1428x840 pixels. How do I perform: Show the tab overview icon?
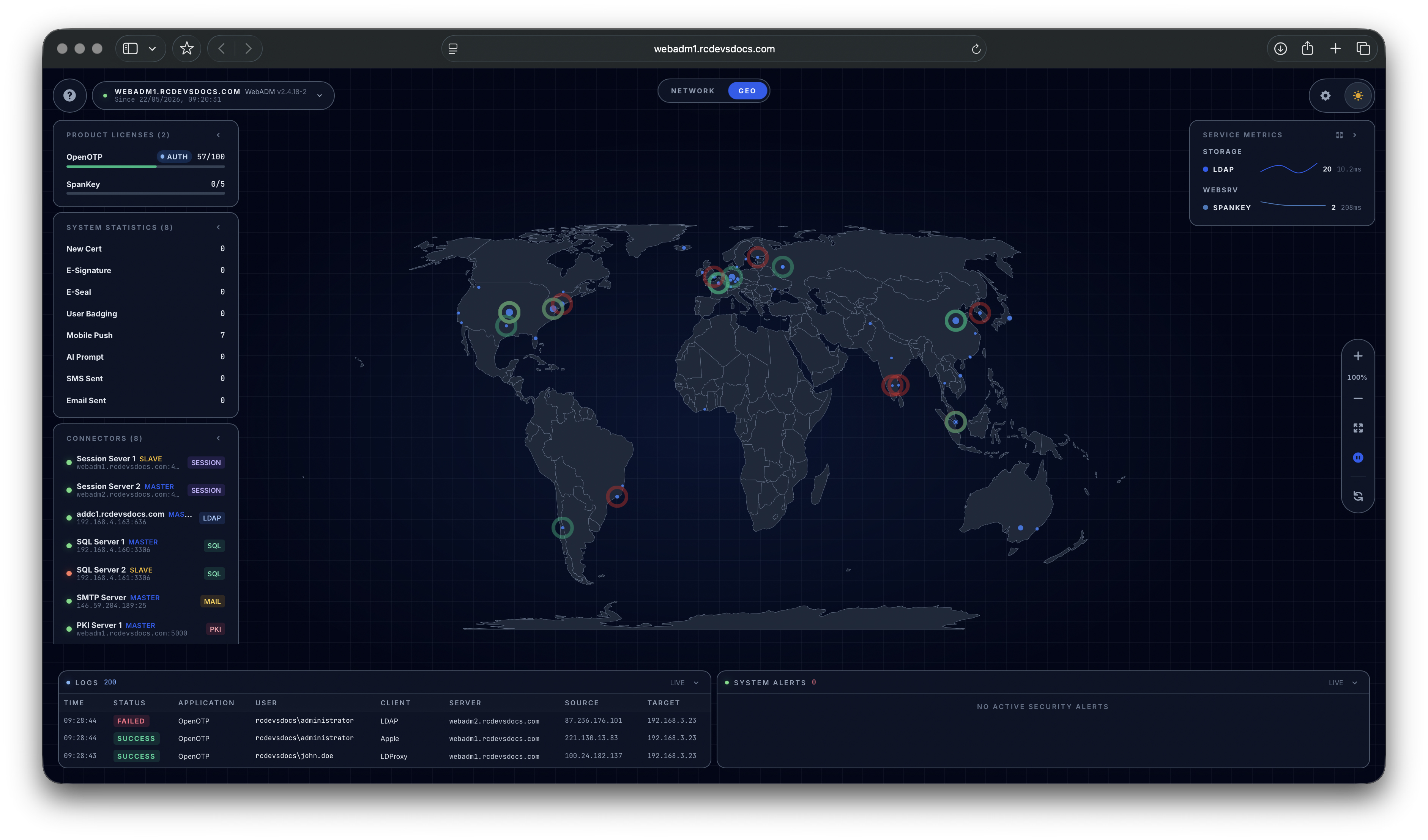(x=1363, y=49)
